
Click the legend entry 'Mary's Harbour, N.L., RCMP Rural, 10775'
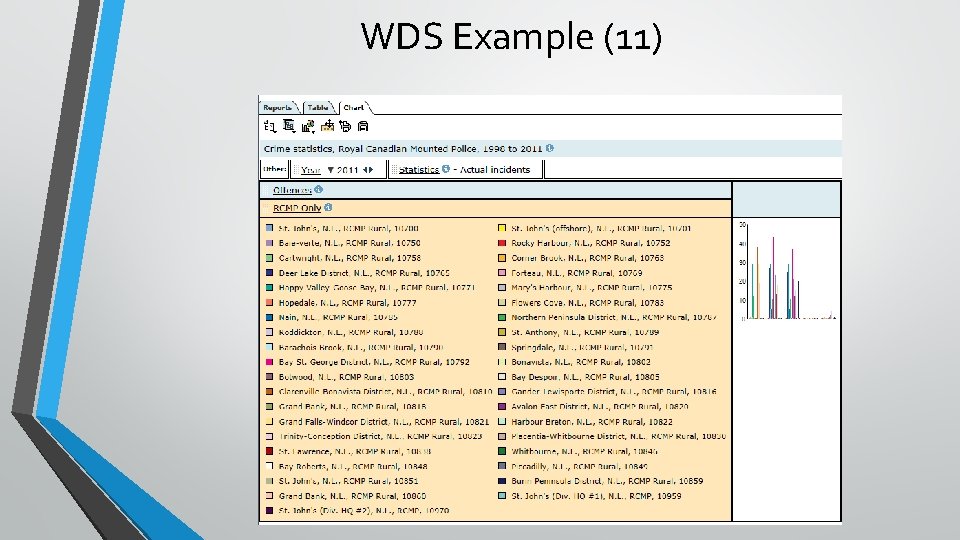(x=591, y=288)
